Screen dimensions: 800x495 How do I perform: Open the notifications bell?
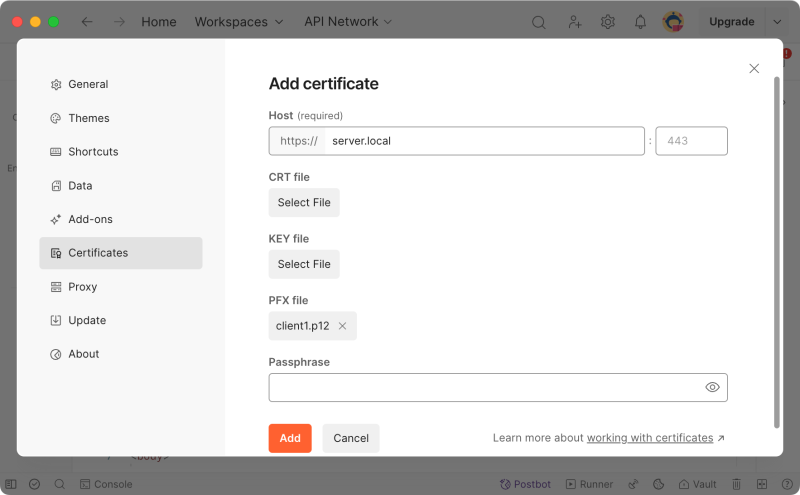click(x=640, y=22)
